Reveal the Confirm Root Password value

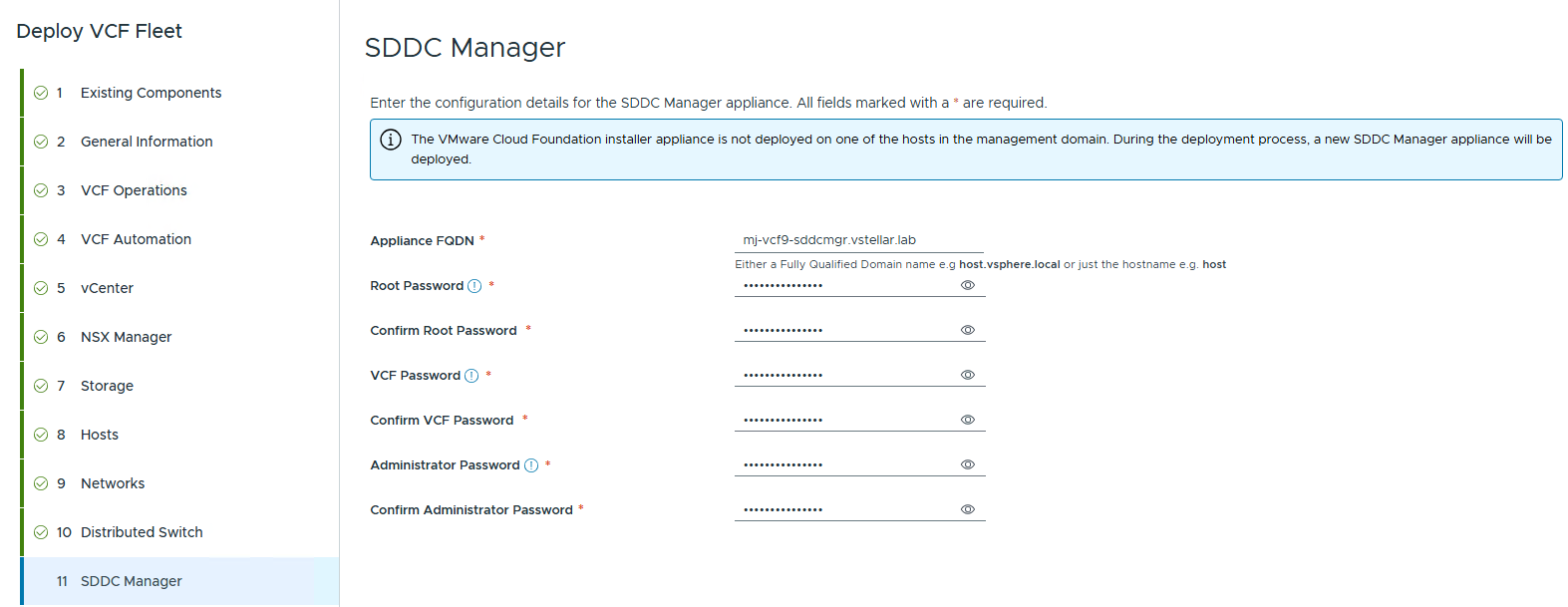(967, 330)
